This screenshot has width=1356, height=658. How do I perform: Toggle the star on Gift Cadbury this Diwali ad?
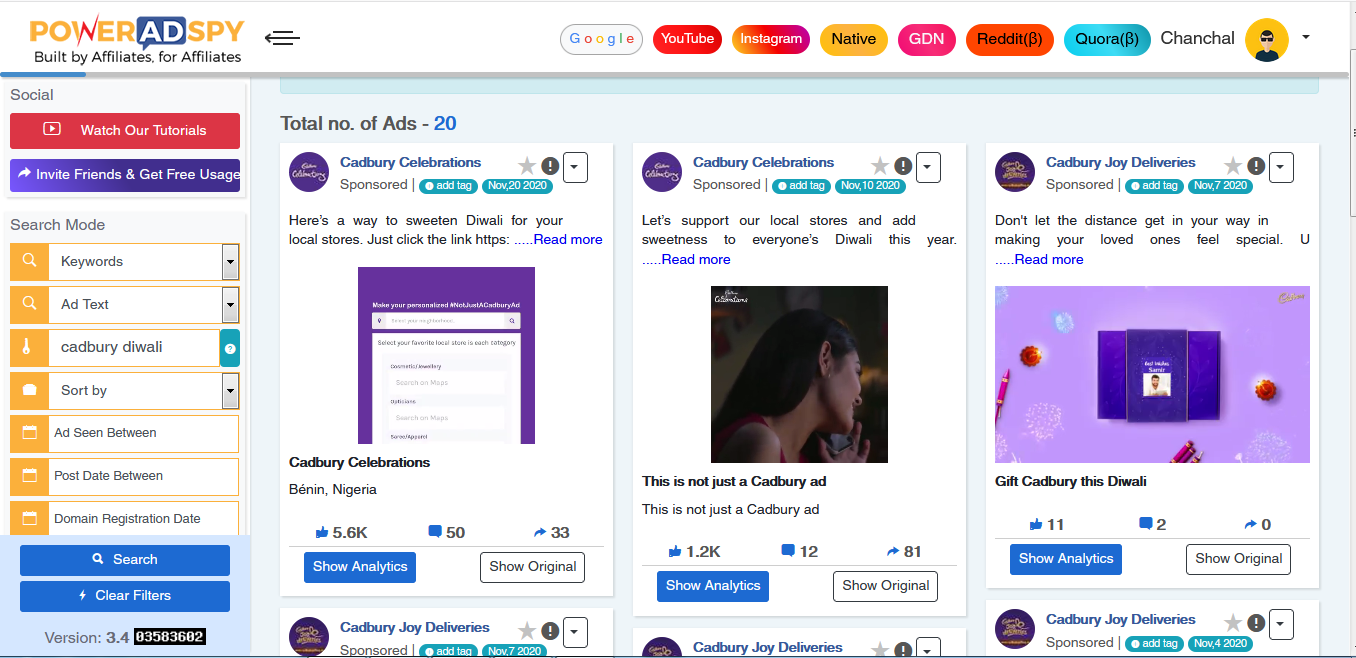pyautogui.click(x=1233, y=165)
